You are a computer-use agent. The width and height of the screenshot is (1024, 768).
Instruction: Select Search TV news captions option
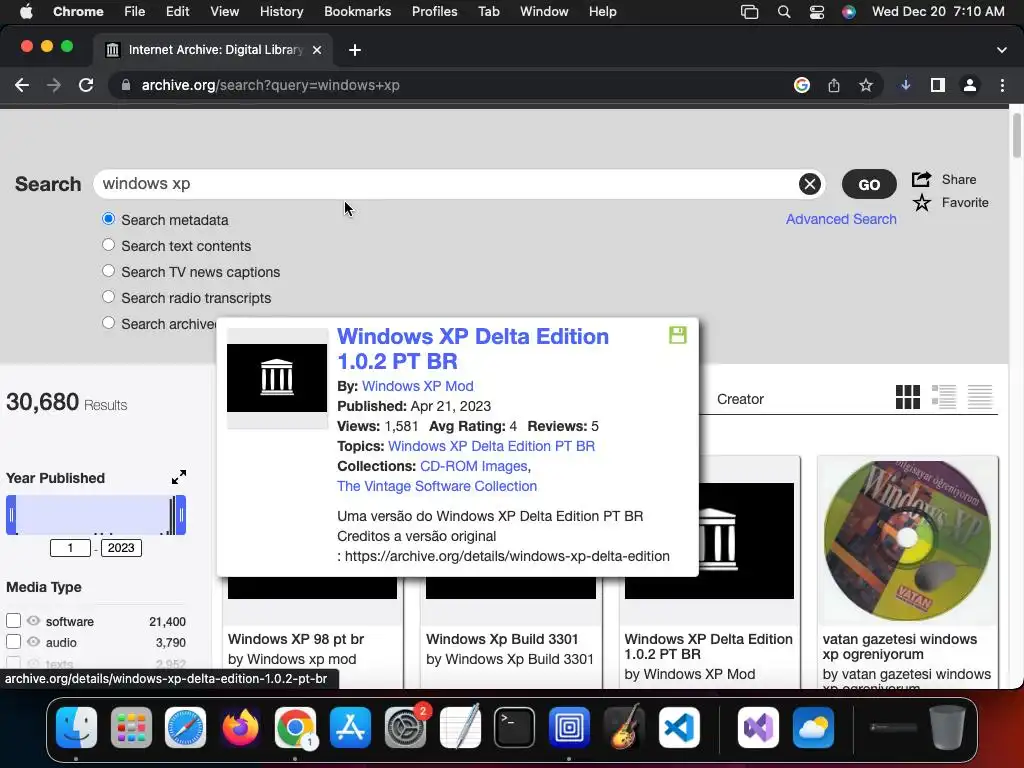tap(108, 271)
